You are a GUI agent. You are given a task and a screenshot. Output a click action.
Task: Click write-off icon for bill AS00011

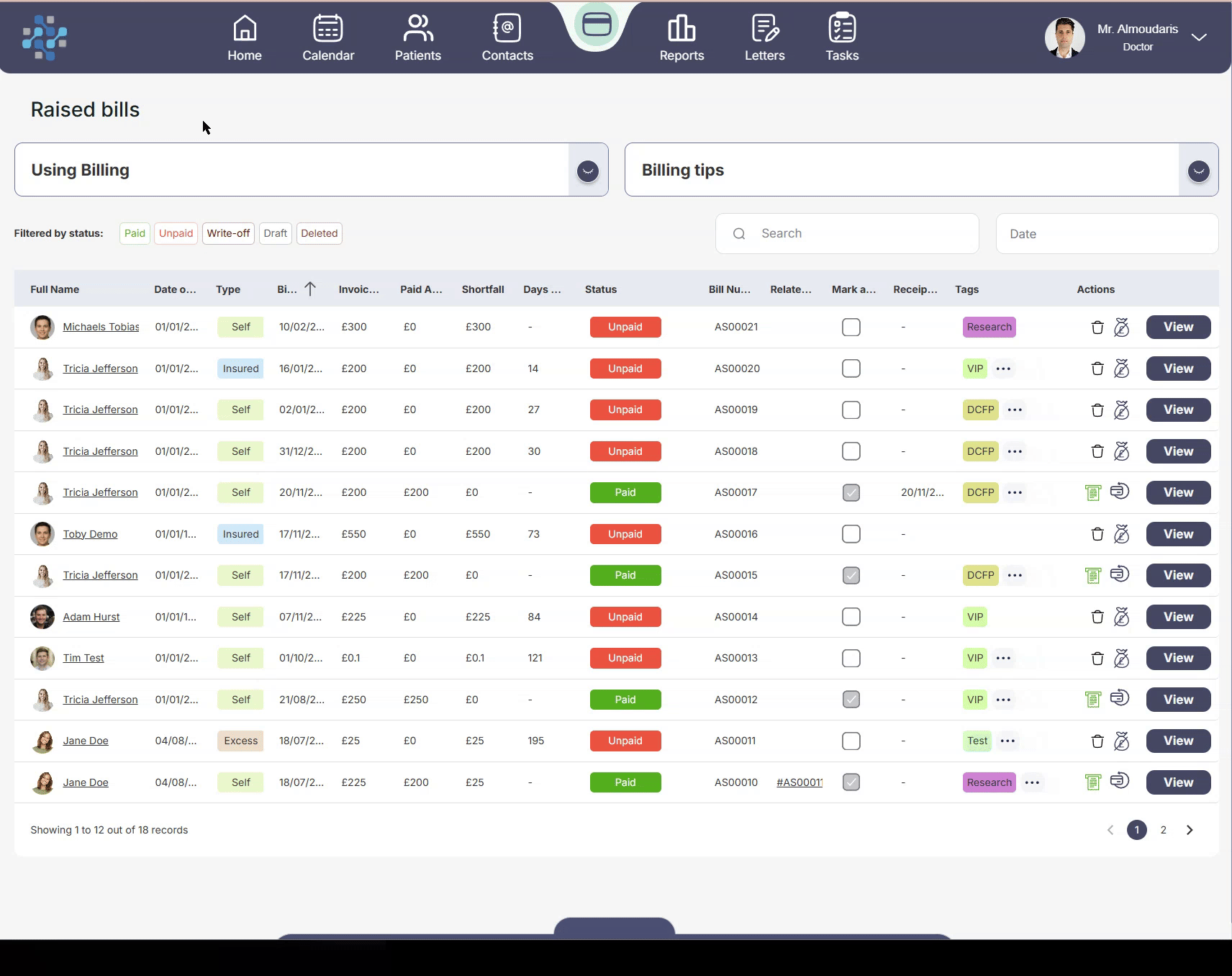point(1121,741)
